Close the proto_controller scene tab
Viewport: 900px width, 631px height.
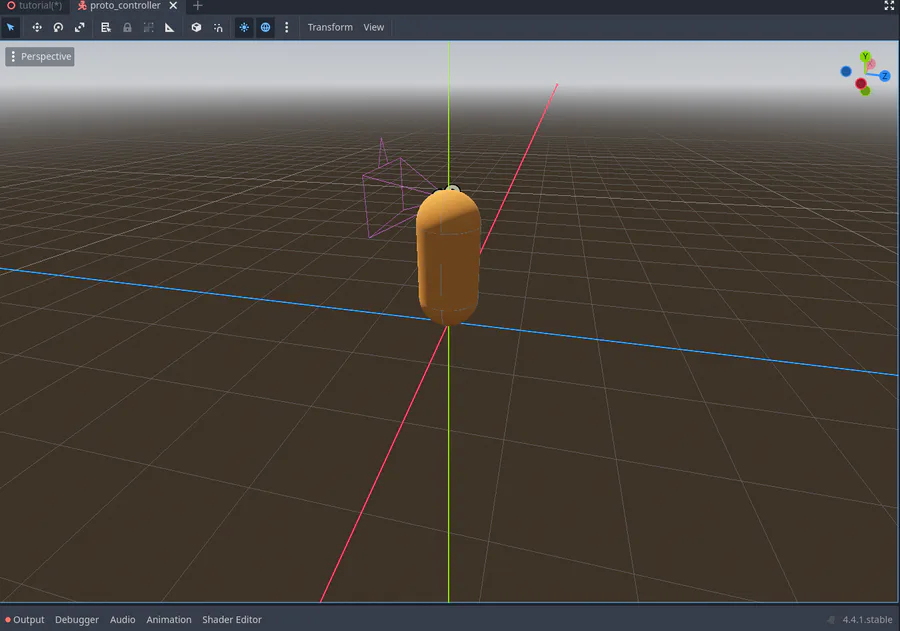[173, 6]
